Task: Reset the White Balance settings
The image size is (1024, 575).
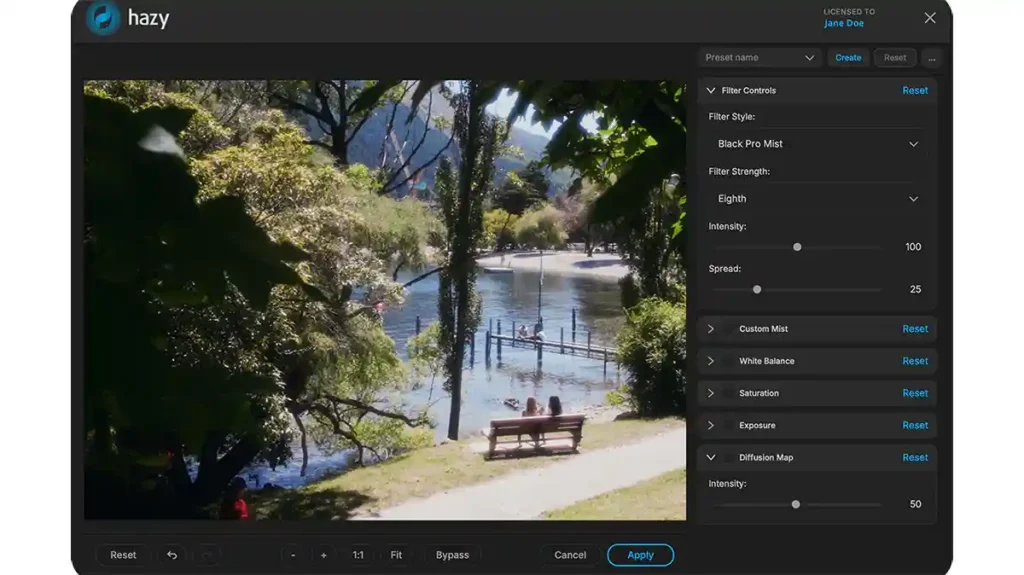Action: tap(914, 361)
